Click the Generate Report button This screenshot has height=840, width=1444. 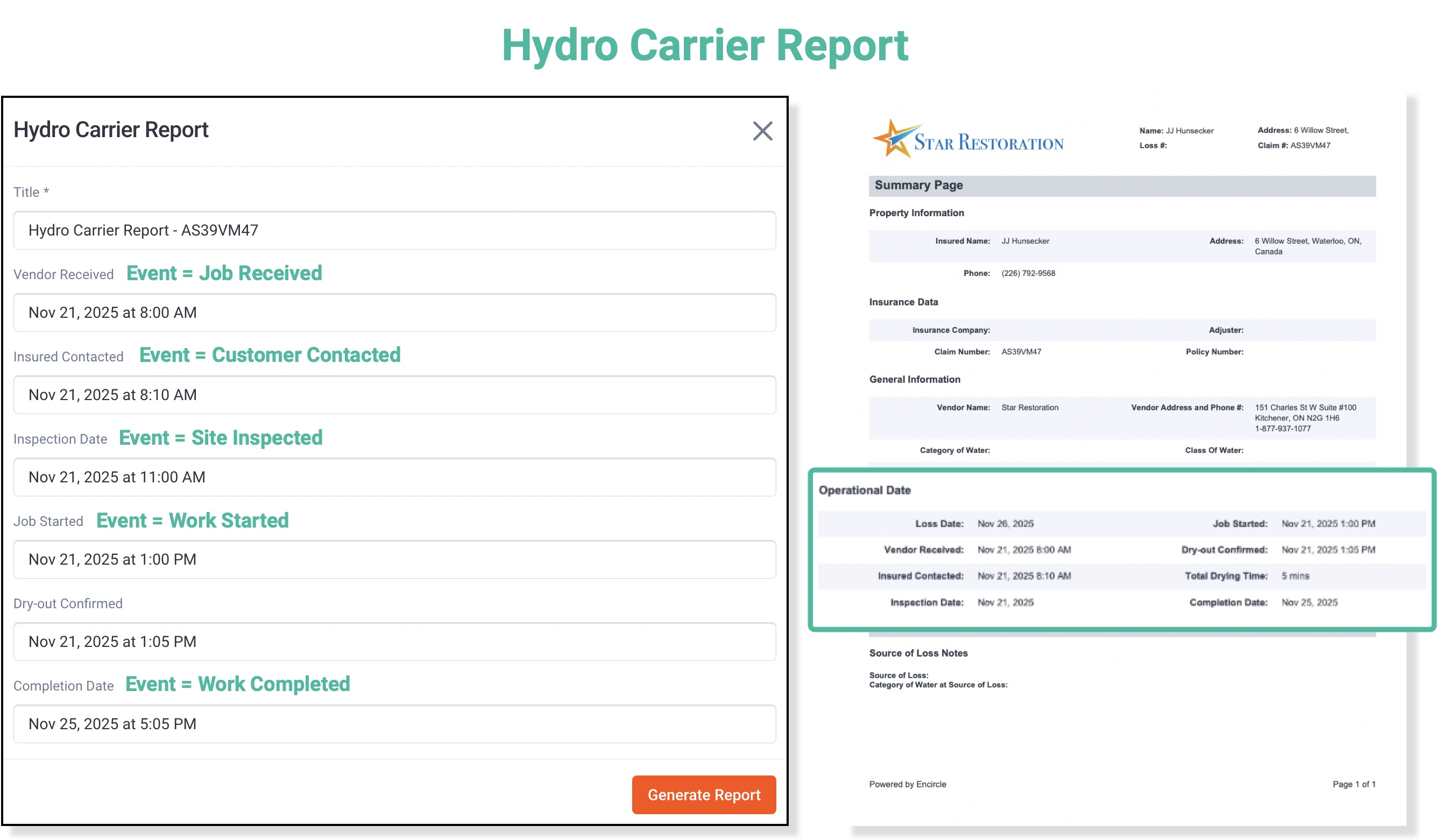[x=703, y=795]
